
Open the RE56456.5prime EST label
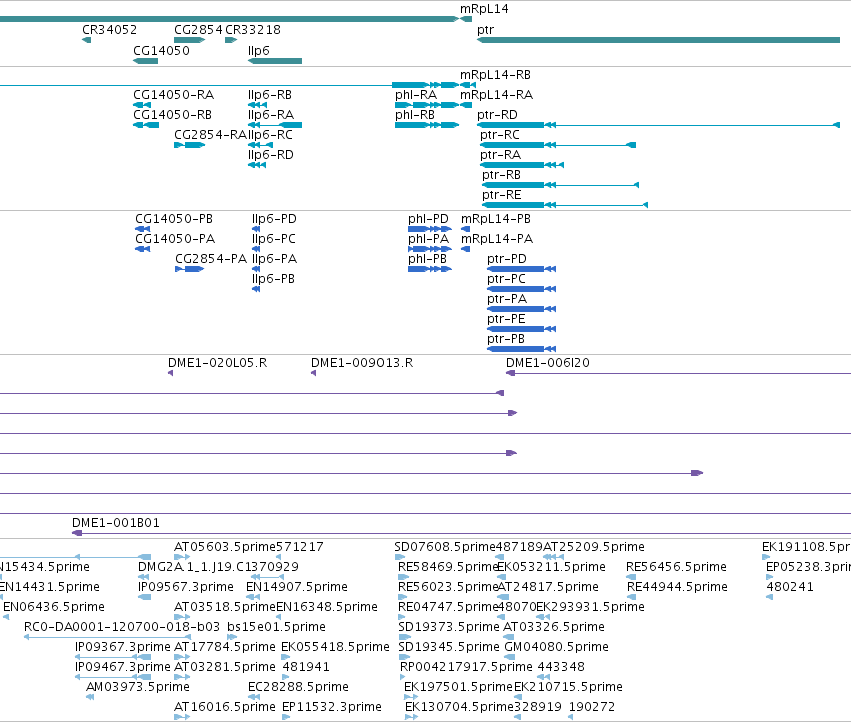(x=676, y=567)
